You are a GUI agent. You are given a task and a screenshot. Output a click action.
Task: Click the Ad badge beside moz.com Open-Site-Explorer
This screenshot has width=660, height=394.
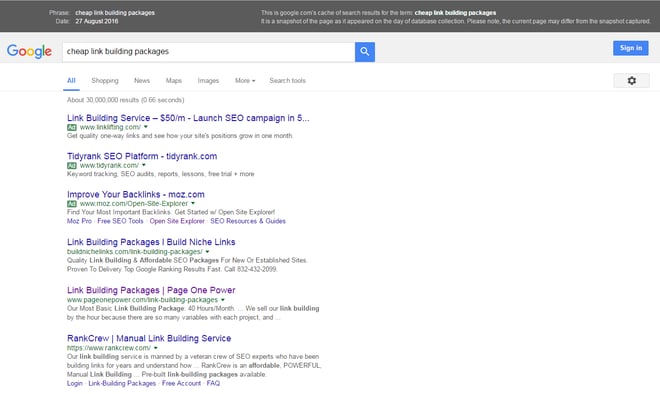pos(72,204)
